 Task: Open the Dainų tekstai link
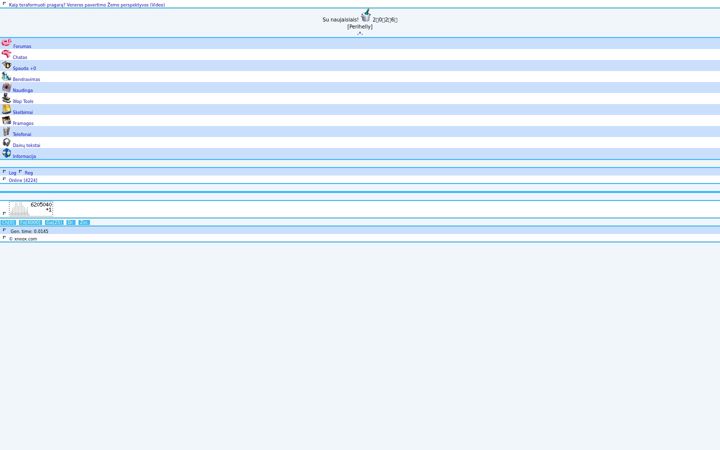point(26,145)
